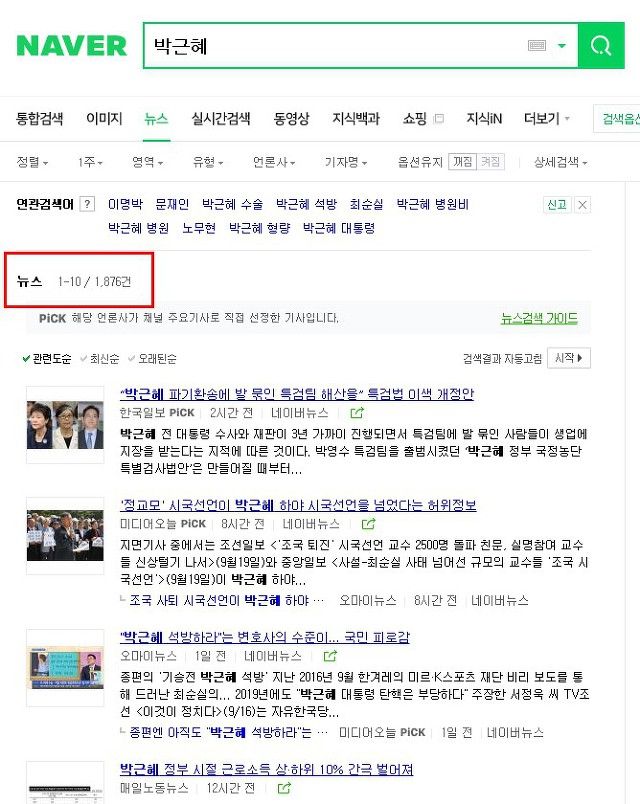
Task: Open the on-screen keyboard icon in search box
Action: (x=536, y=46)
